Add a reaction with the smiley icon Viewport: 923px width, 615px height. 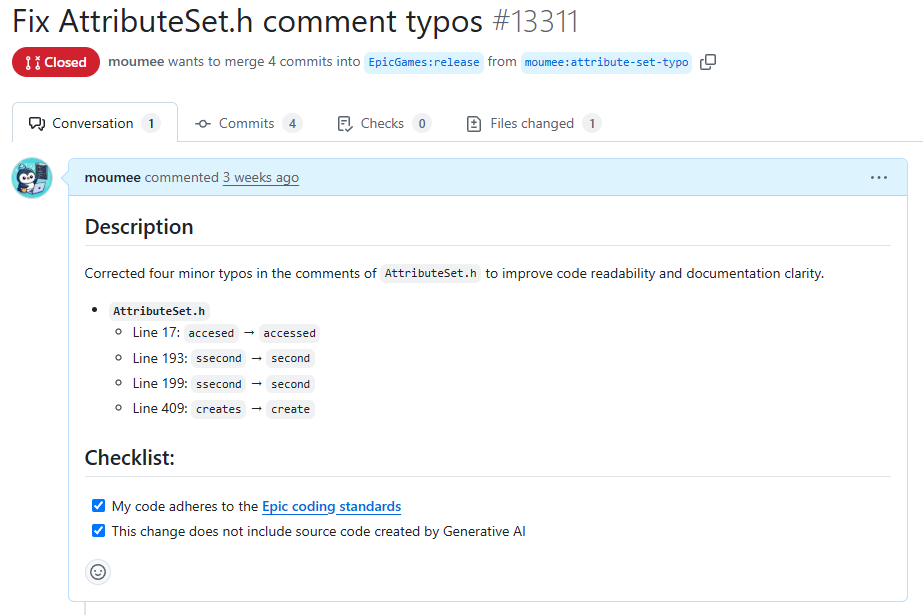click(x=98, y=571)
